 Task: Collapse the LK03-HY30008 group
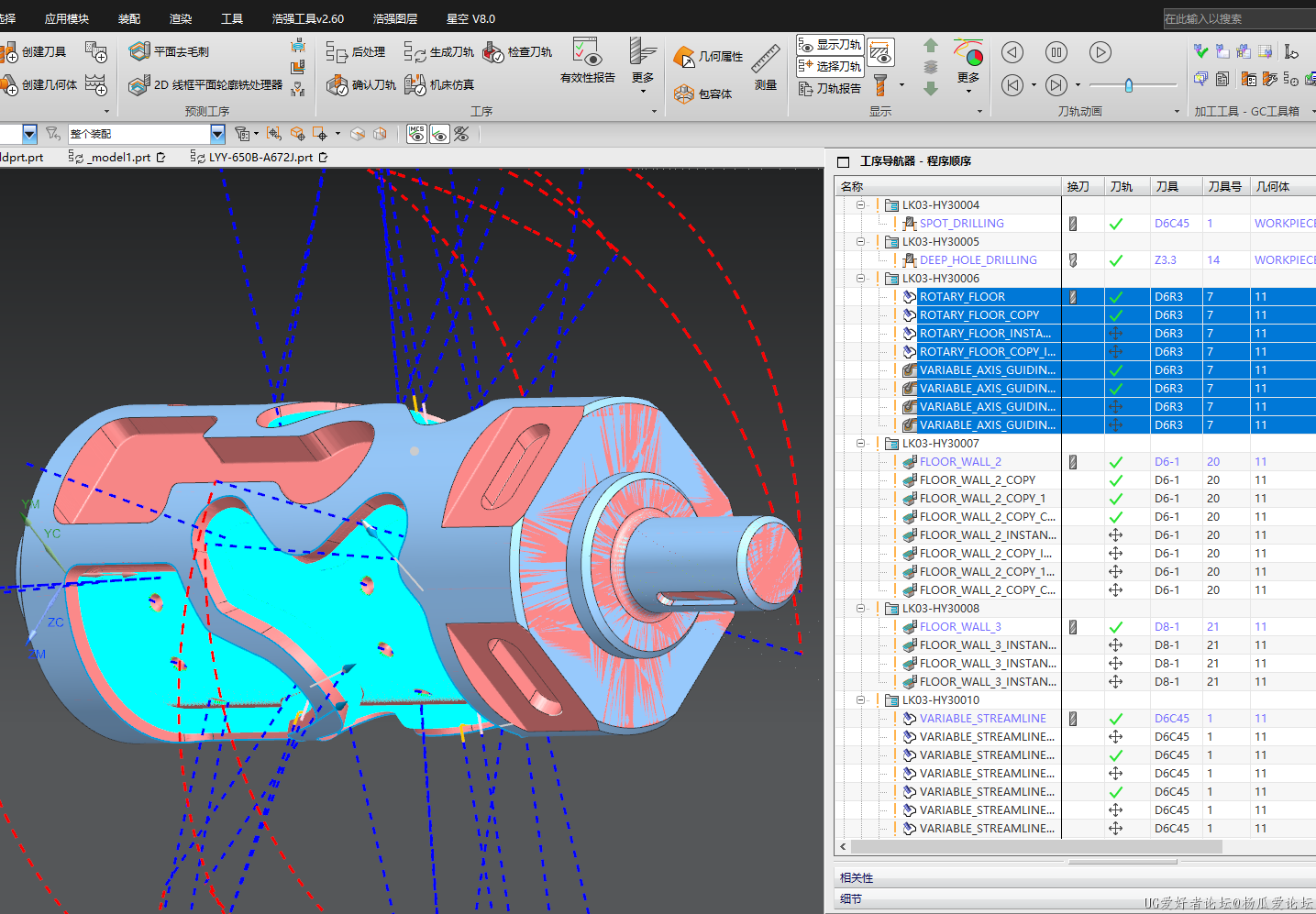click(860, 609)
